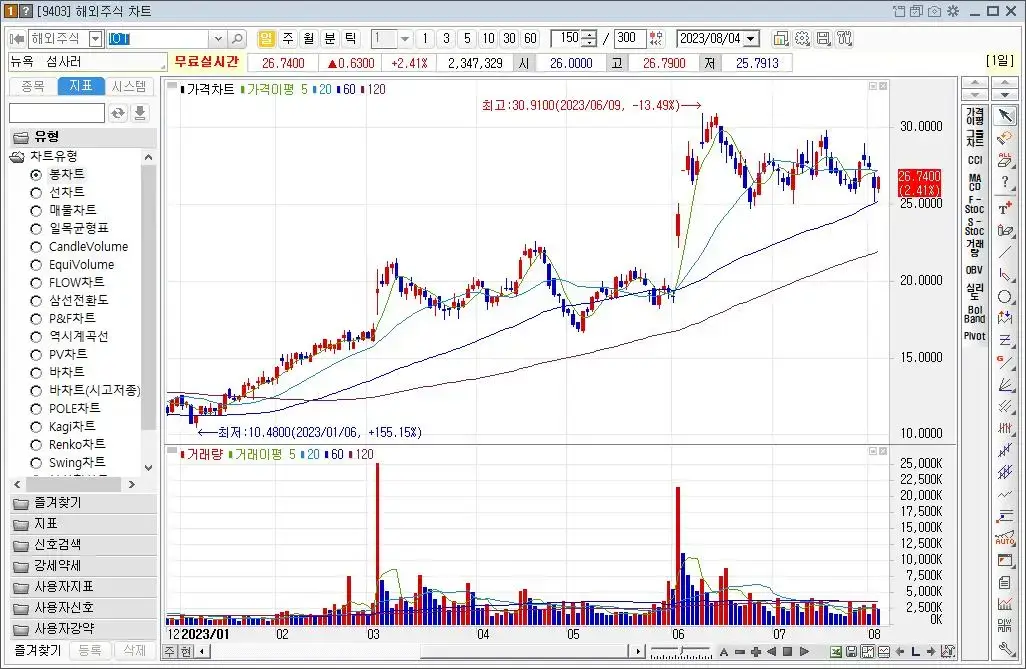Screen dimensions: 1026x669
Task: Open the 해외주식 market dropdown
Action: [x=96, y=39]
